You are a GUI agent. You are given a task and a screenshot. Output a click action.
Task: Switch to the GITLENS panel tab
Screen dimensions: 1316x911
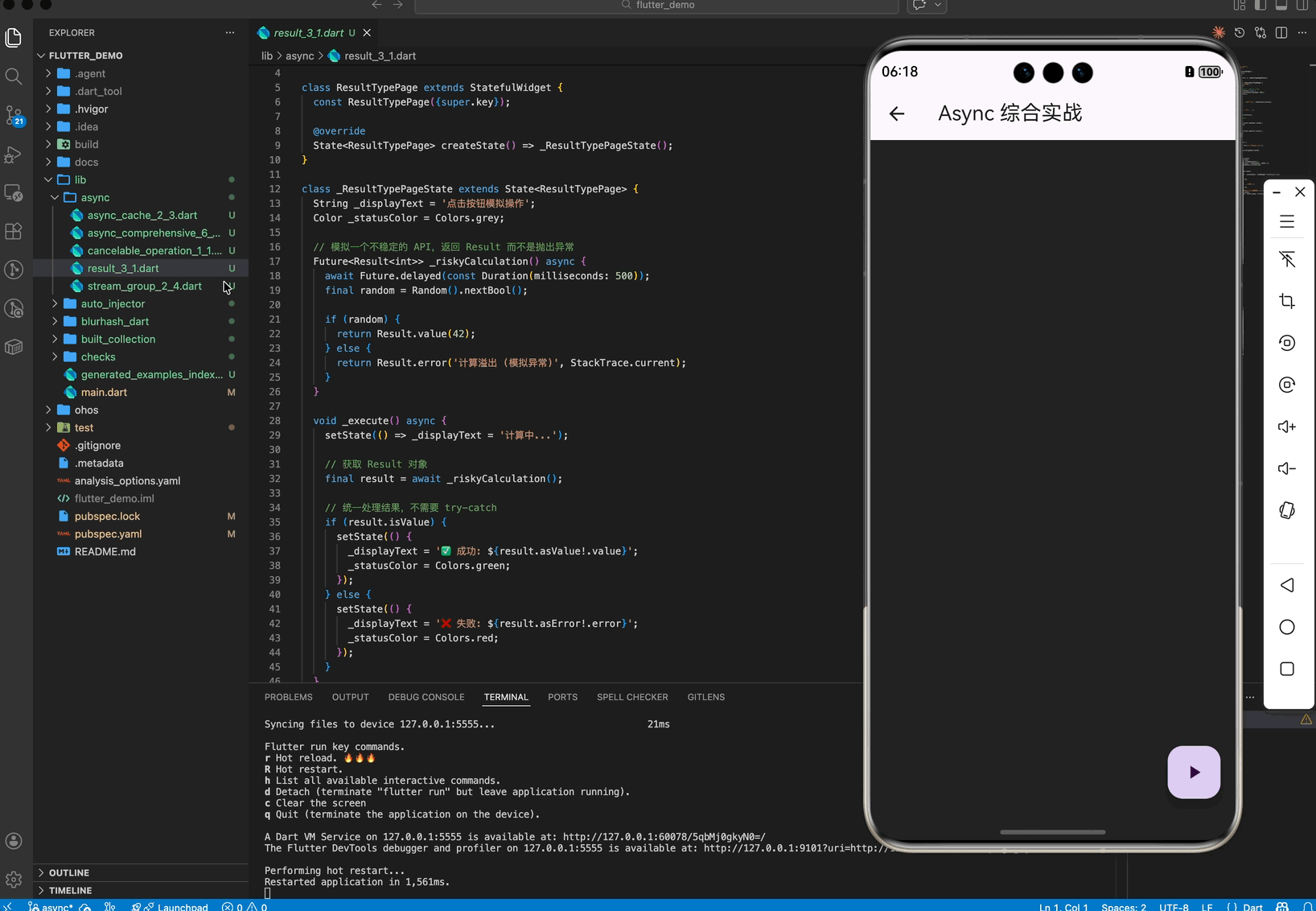coord(706,697)
